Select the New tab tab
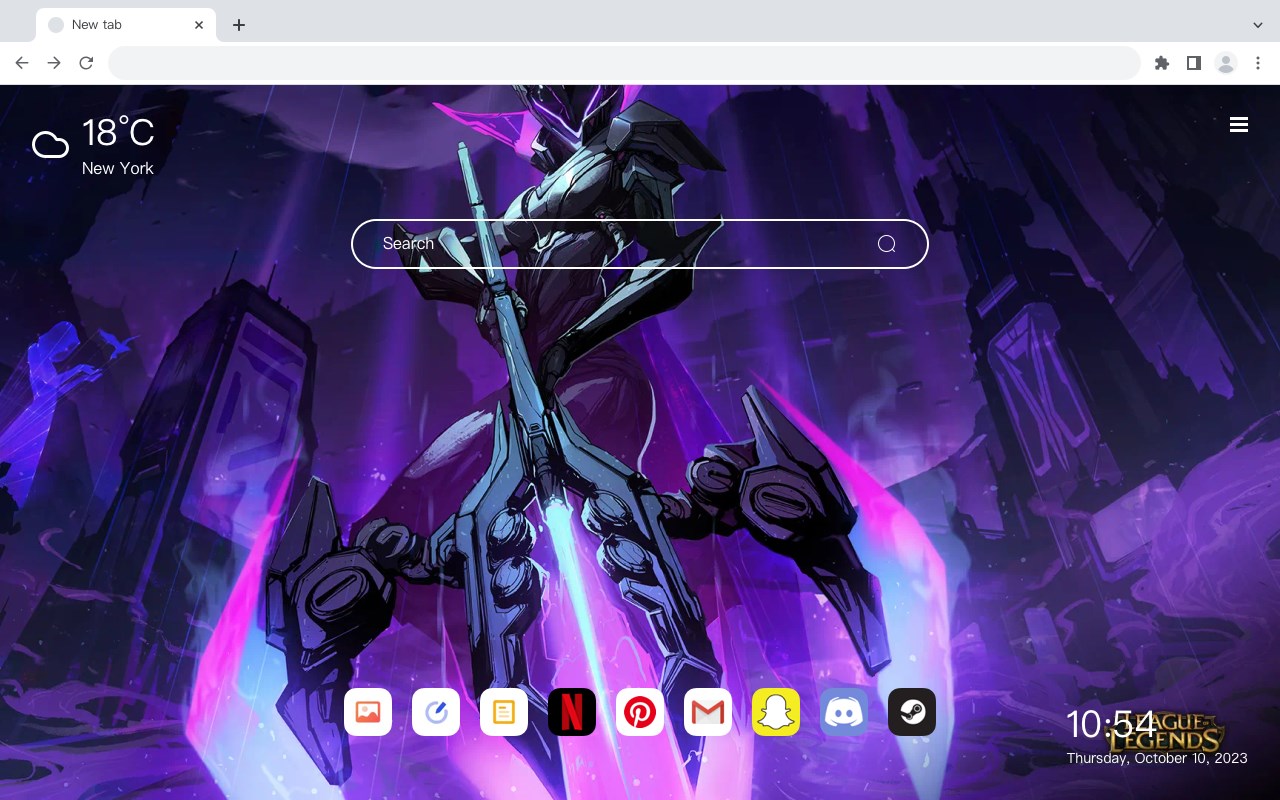Screen dimensions: 1280x800 coord(126,25)
